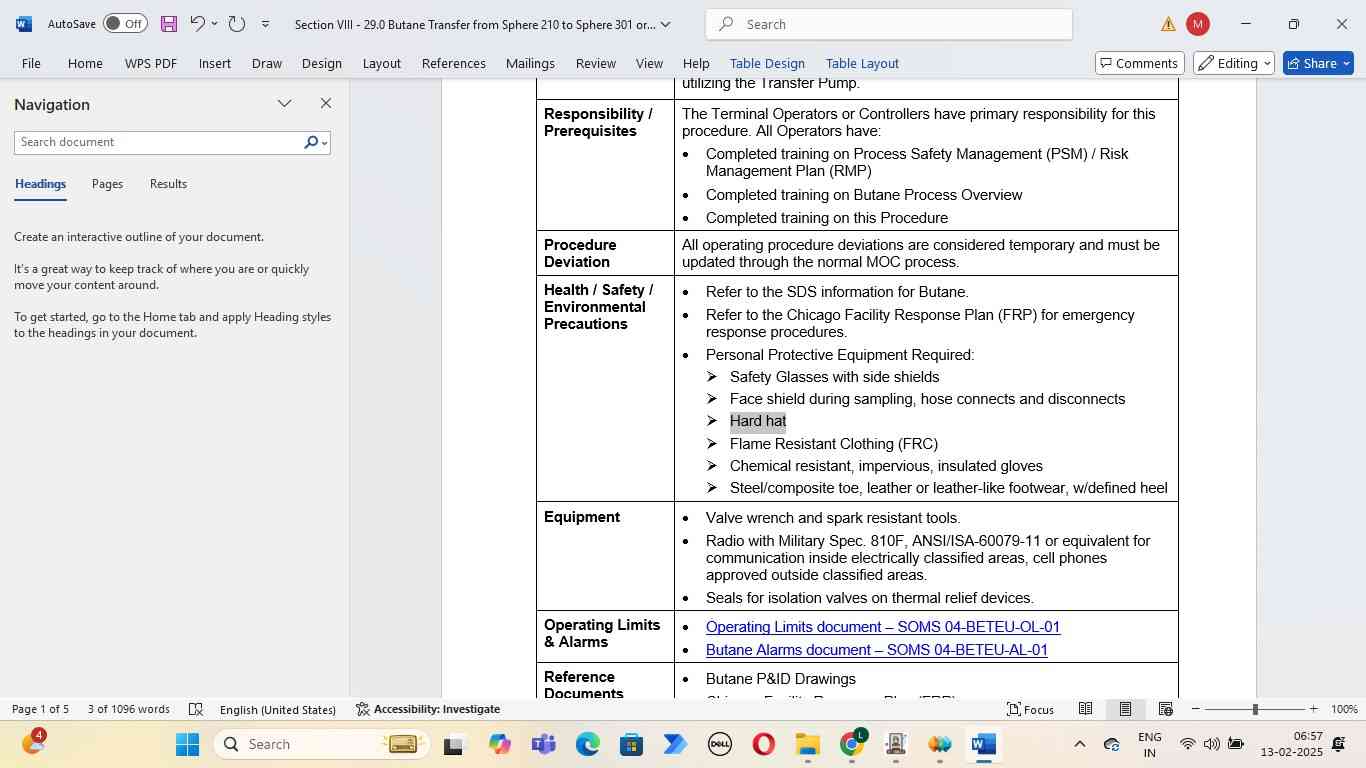Screen dimensions: 1366x768
Task: Switch to Web Layout view
Action: click(x=1165, y=709)
